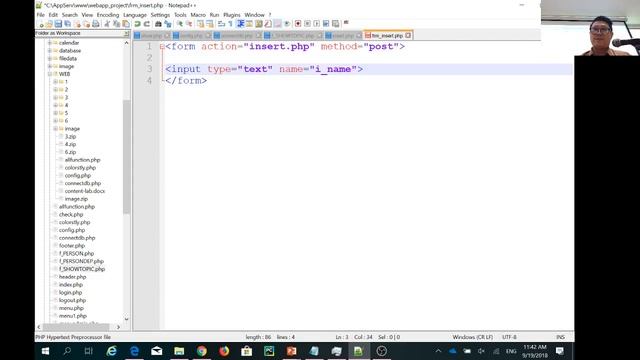Click 'UTF-8' encoding in status bar

pyautogui.click(x=509, y=337)
